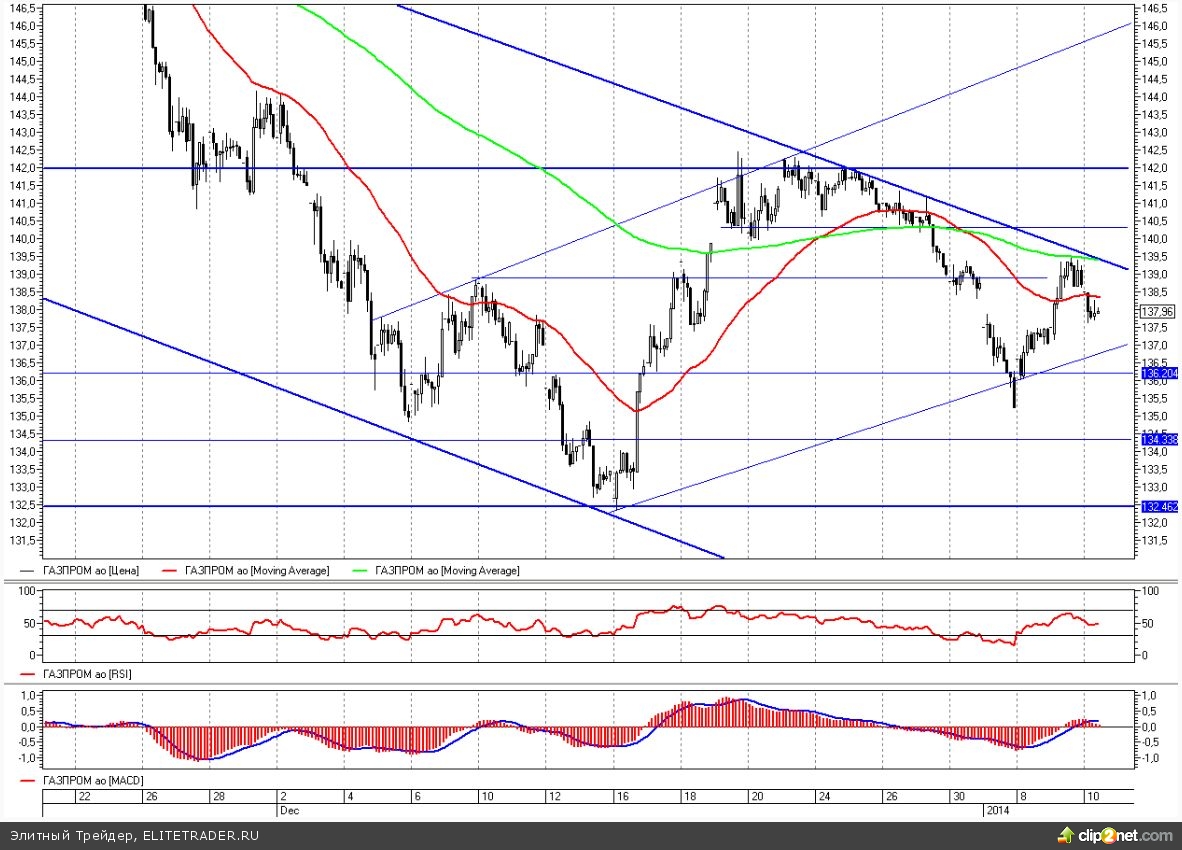Click the 100 label on the right RSI scale
Screen dimensions: 1182x850
pos(1148,592)
